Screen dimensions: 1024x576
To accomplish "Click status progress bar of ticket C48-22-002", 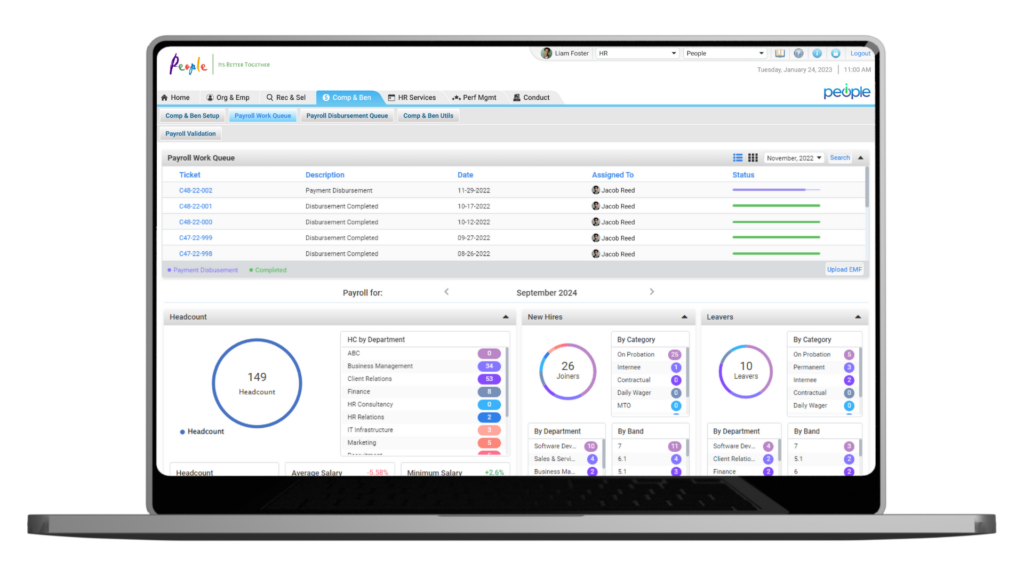I will tap(776, 190).
